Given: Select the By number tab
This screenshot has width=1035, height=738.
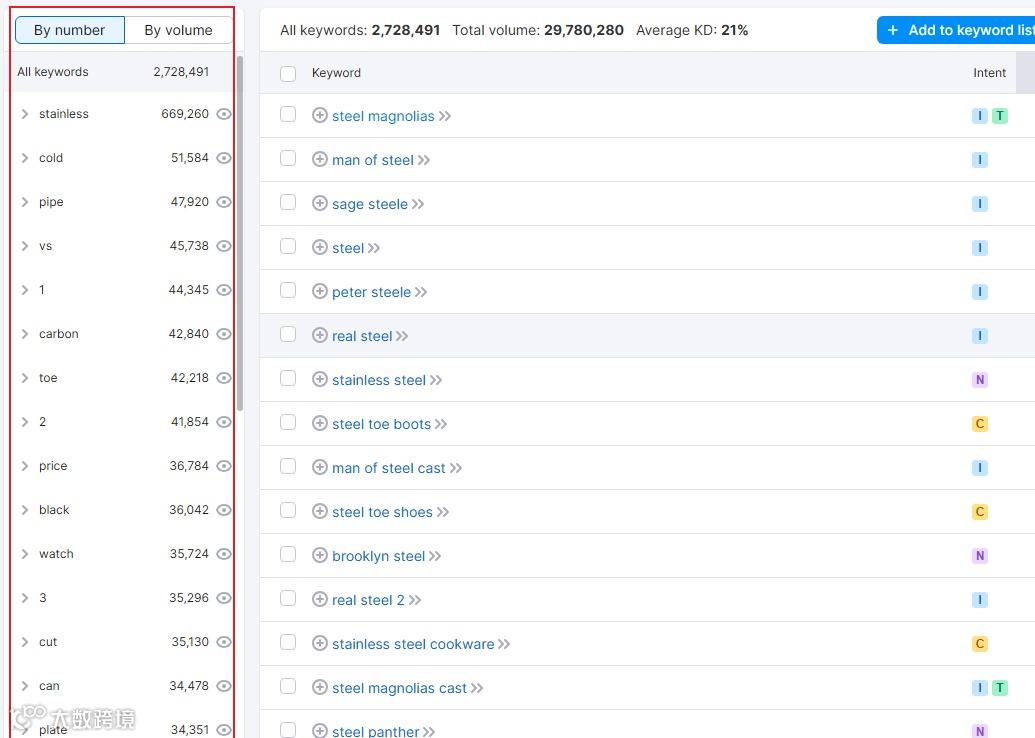Looking at the screenshot, I should click(x=70, y=30).
